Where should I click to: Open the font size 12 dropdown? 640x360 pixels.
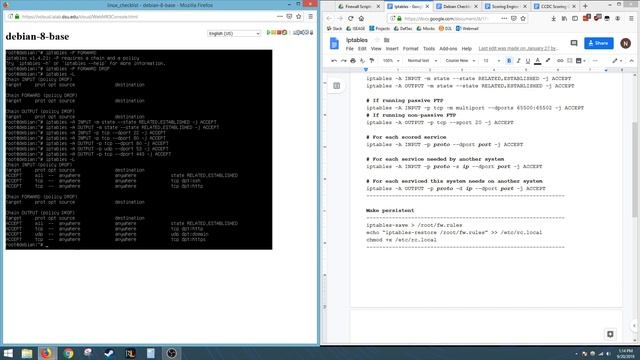[491, 61]
